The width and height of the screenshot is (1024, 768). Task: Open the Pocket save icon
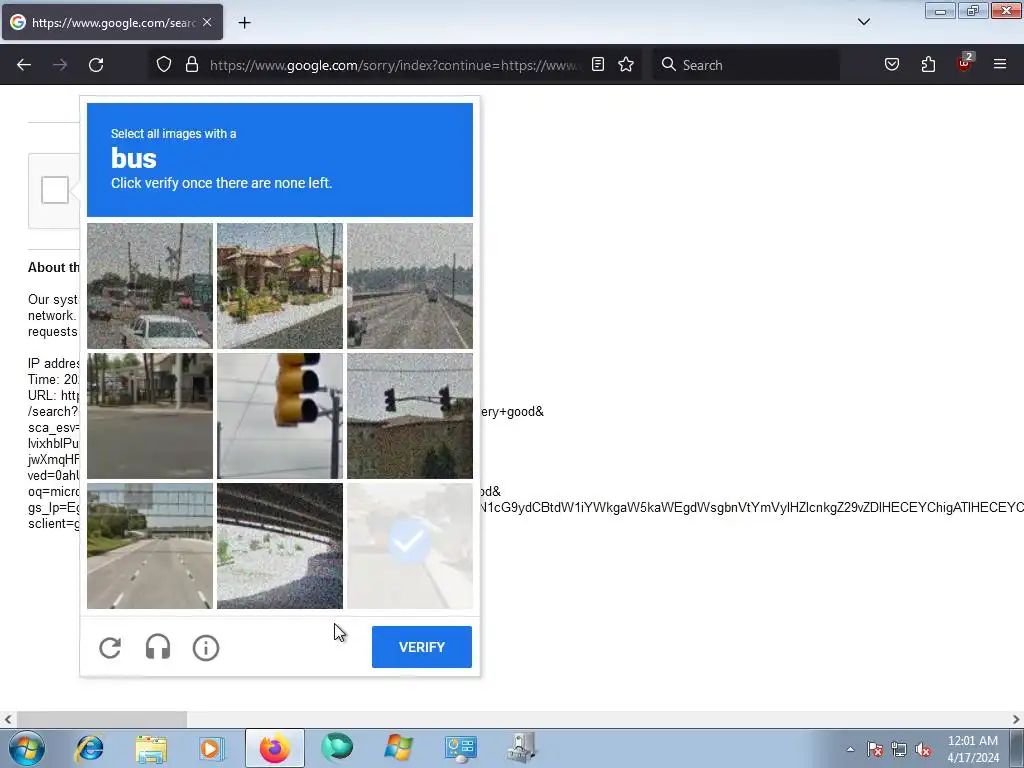coord(892,64)
